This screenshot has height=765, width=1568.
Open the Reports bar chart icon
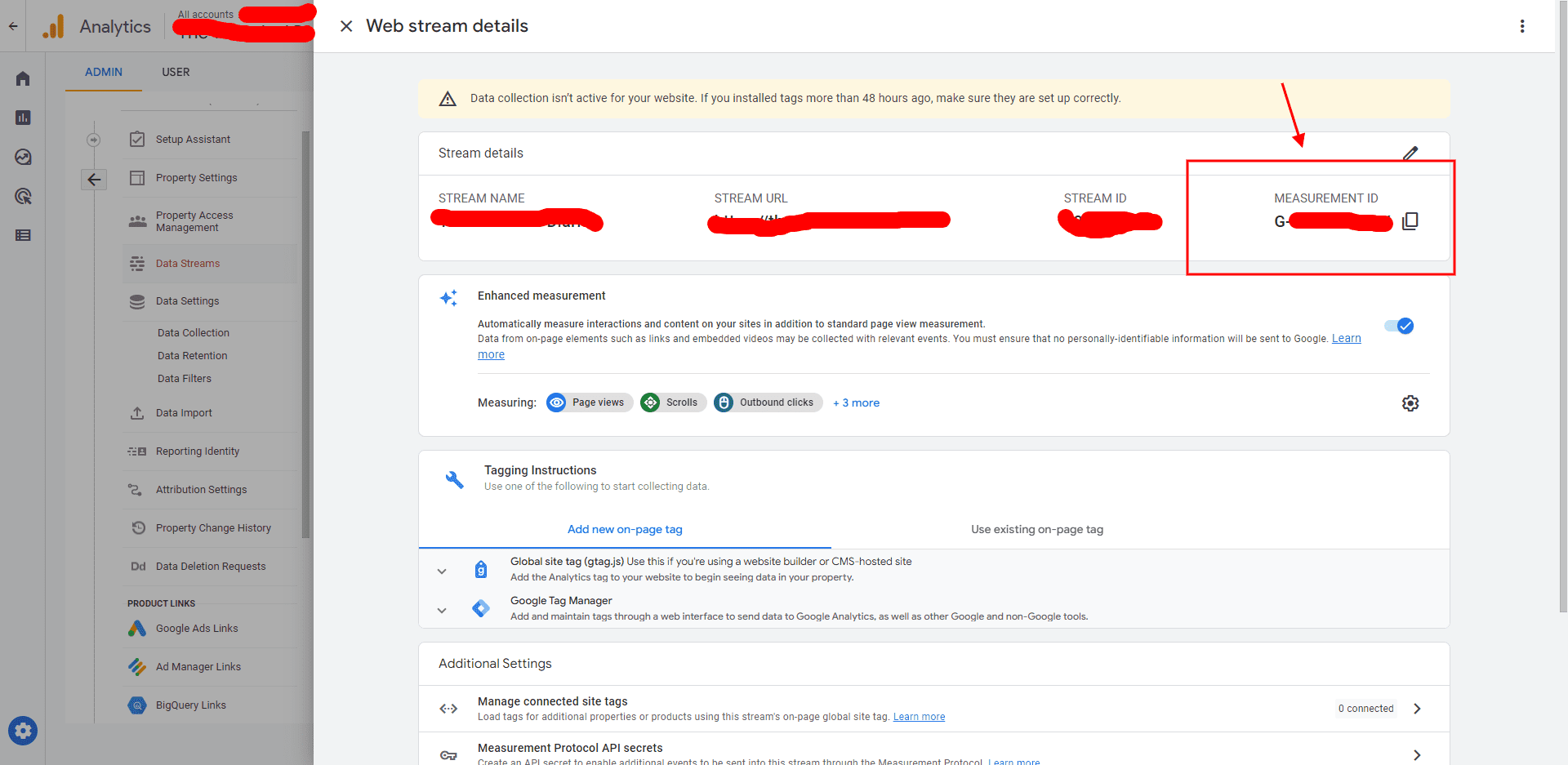point(23,118)
